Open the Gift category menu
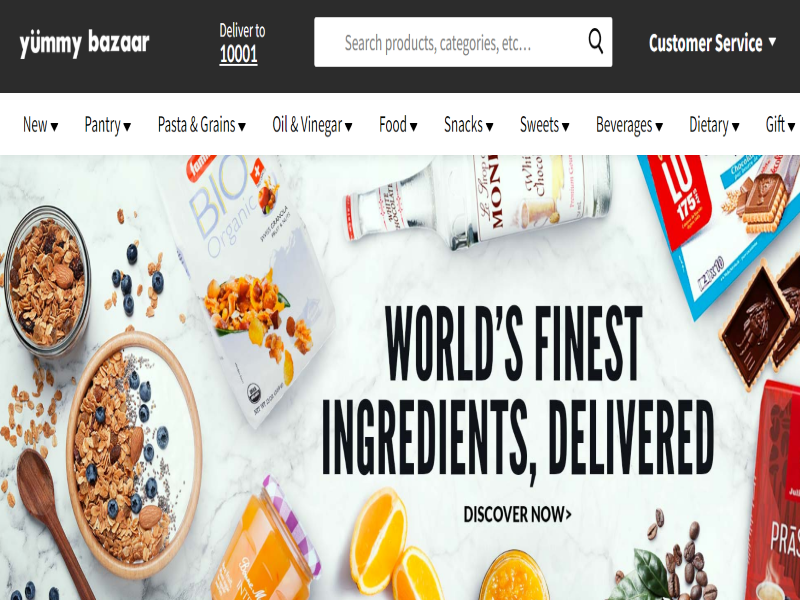800x600 pixels. pyautogui.click(x=780, y=124)
